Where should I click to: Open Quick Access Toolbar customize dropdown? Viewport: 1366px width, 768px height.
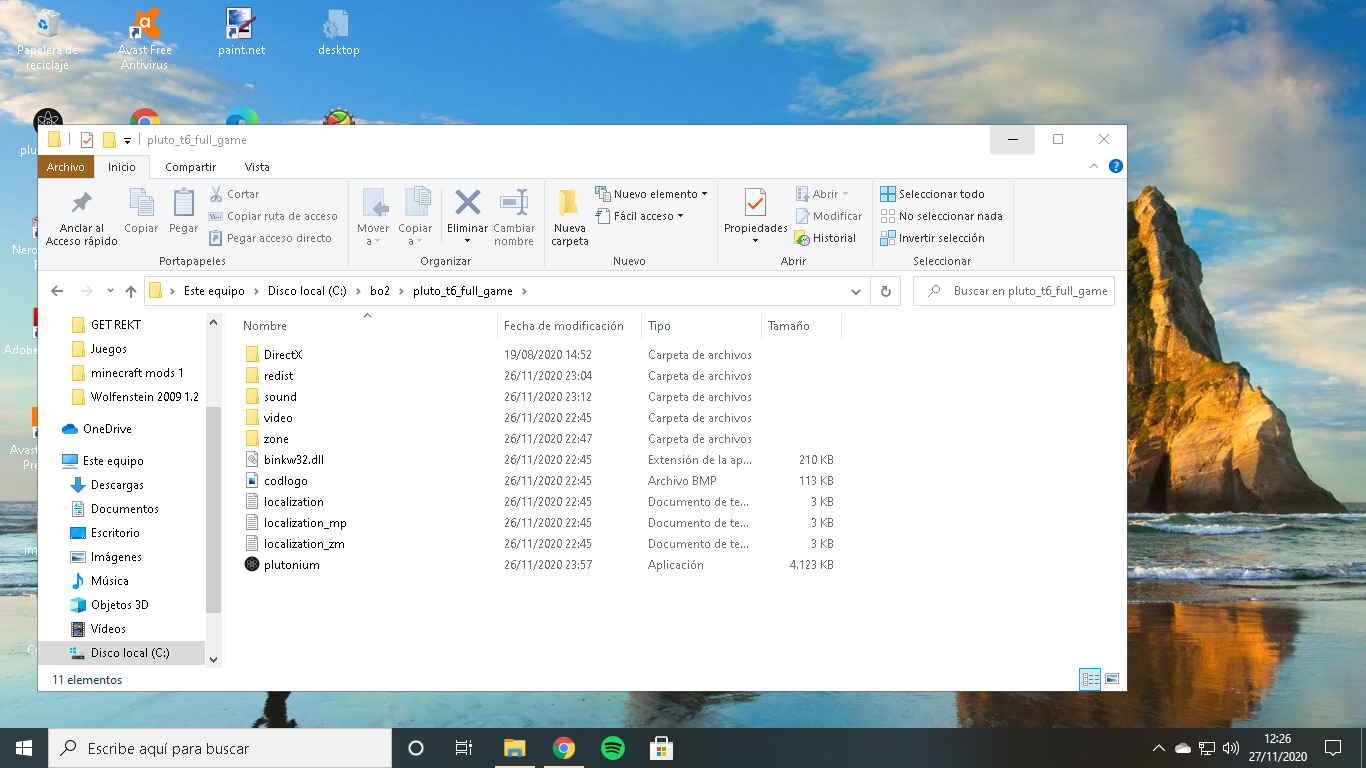tap(128, 140)
